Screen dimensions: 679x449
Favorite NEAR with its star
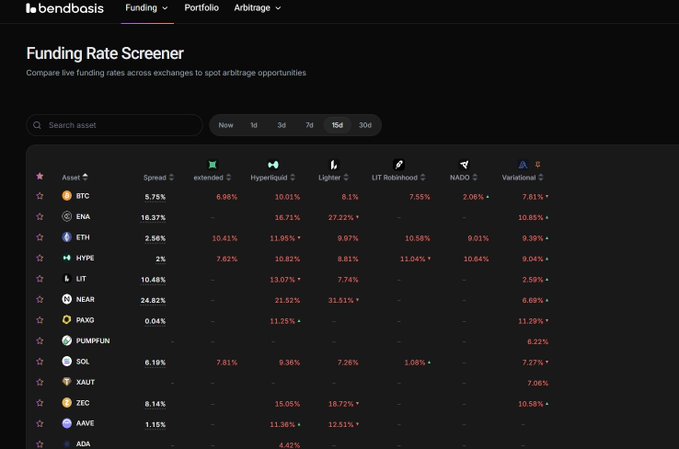[40, 299]
